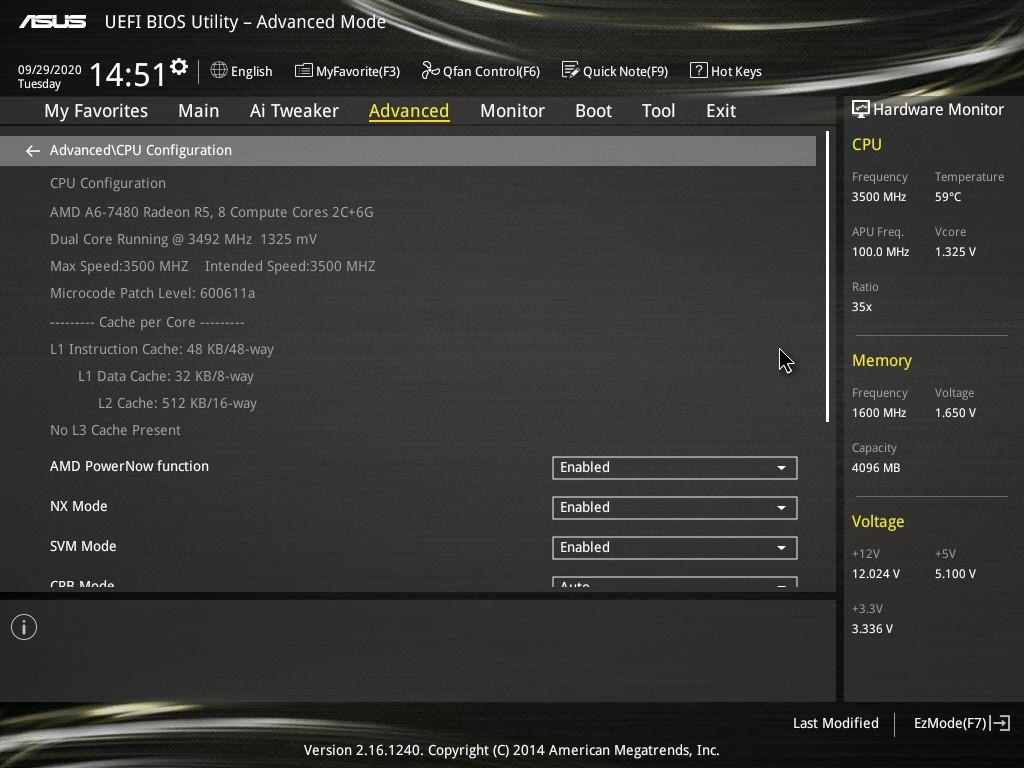Select the Advanced tab

point(409,111)
